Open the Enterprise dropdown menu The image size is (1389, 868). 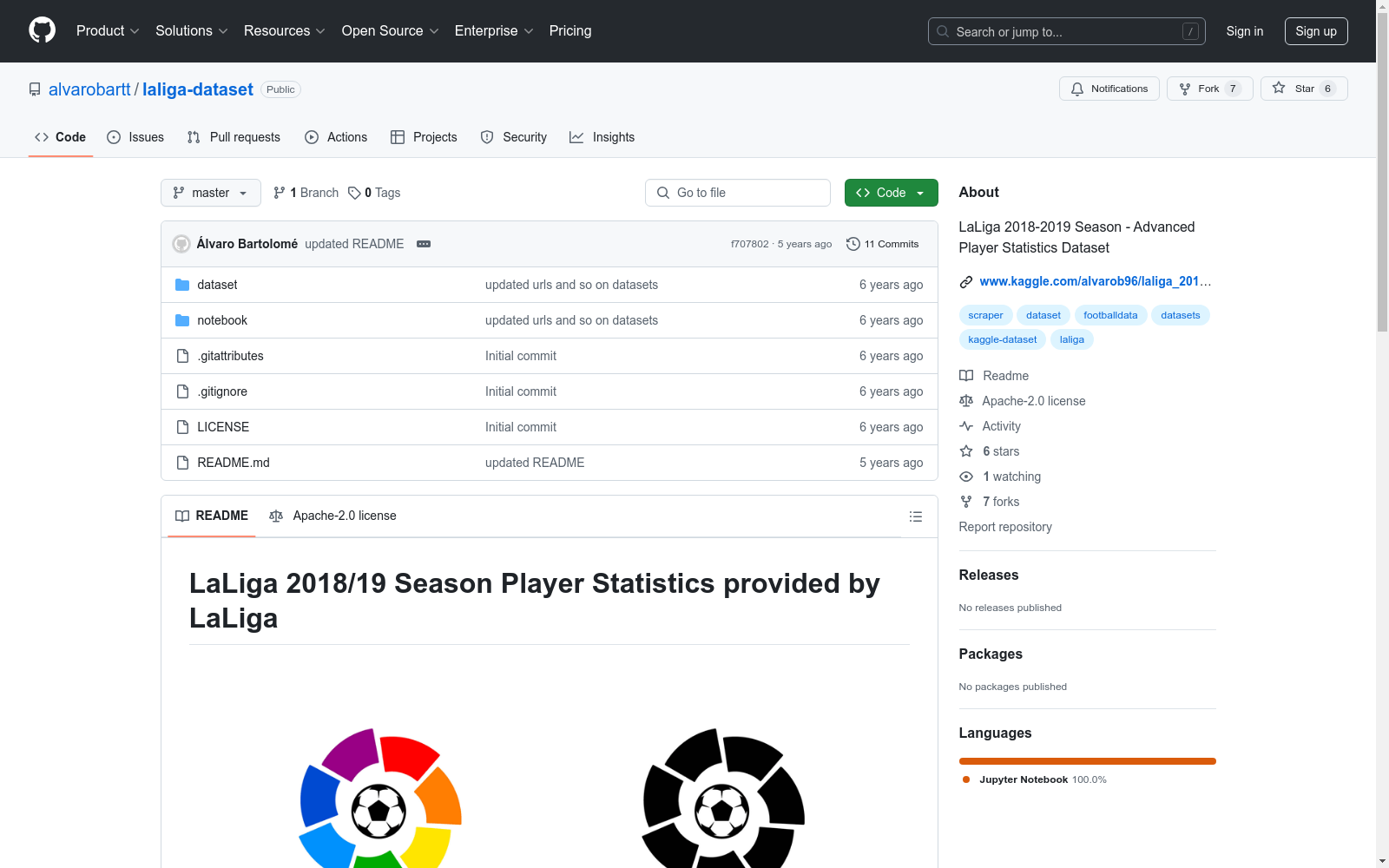(x=494, y=31)
